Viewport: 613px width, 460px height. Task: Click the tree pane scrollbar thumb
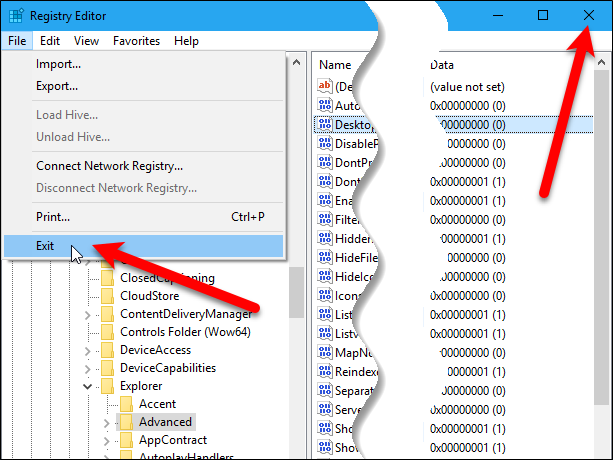(x=296, y=292)
